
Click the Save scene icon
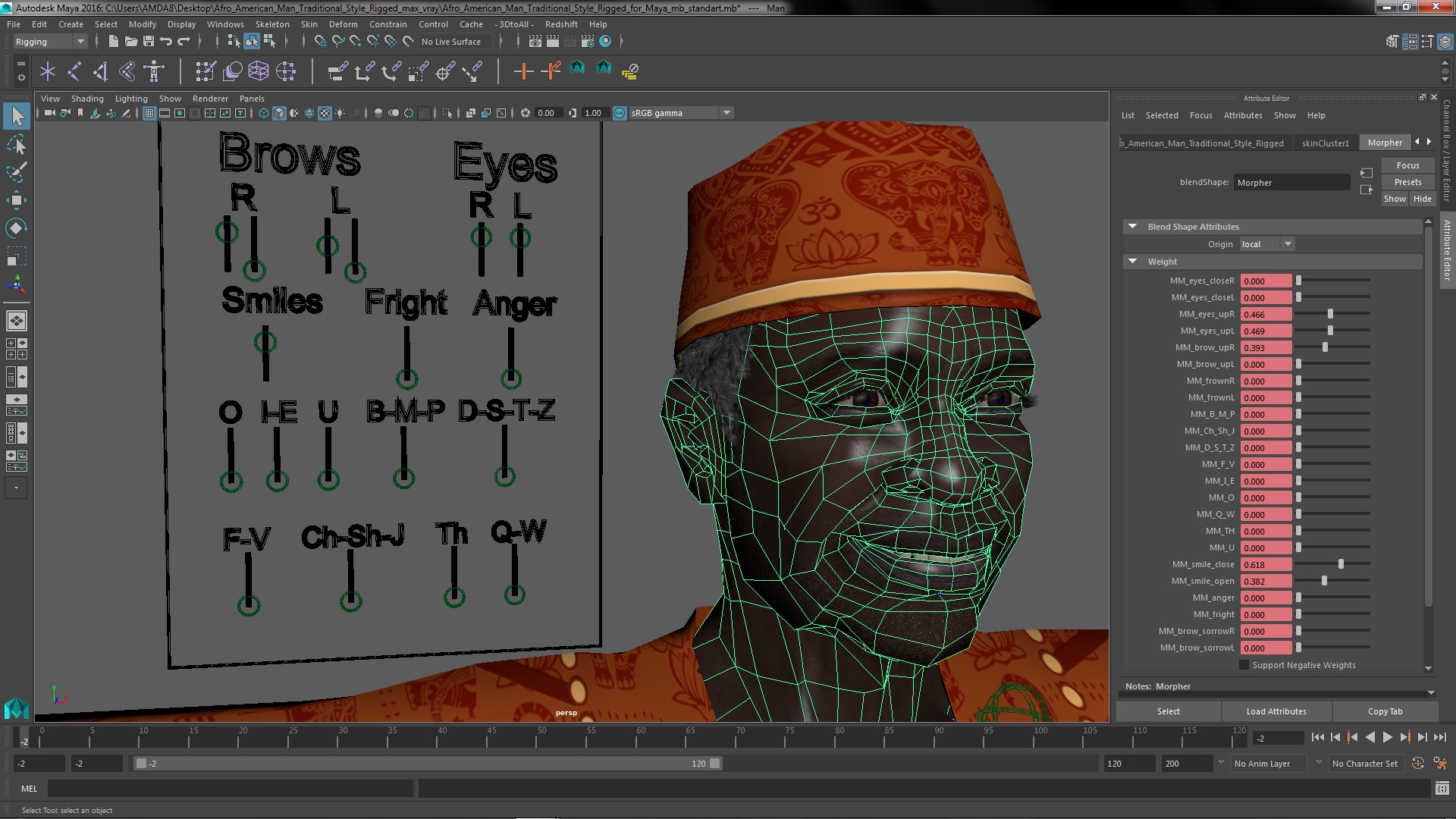149,42
